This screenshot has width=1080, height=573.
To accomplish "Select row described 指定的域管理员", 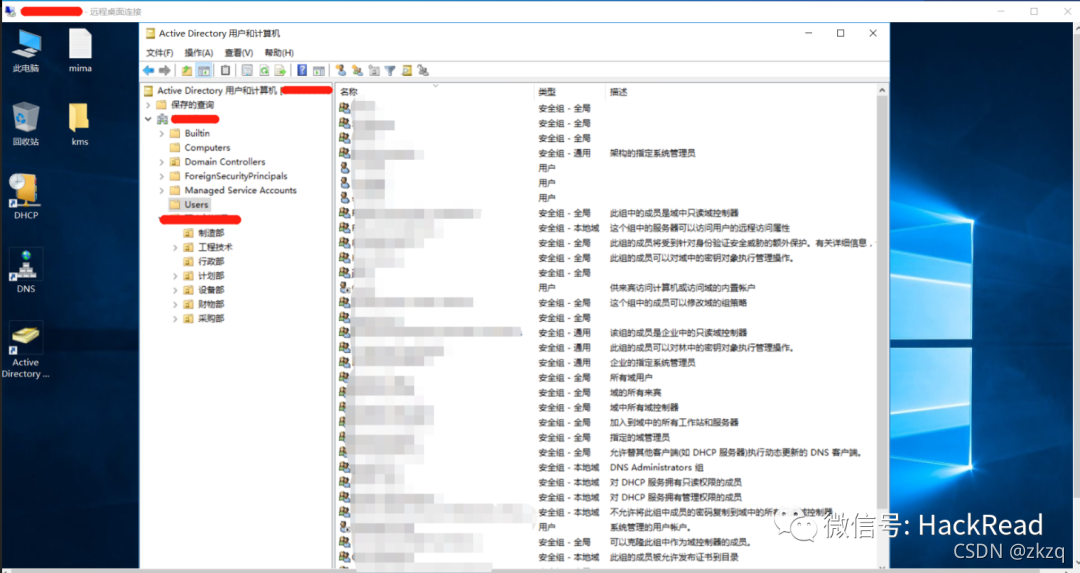I will tap(606, 437).
